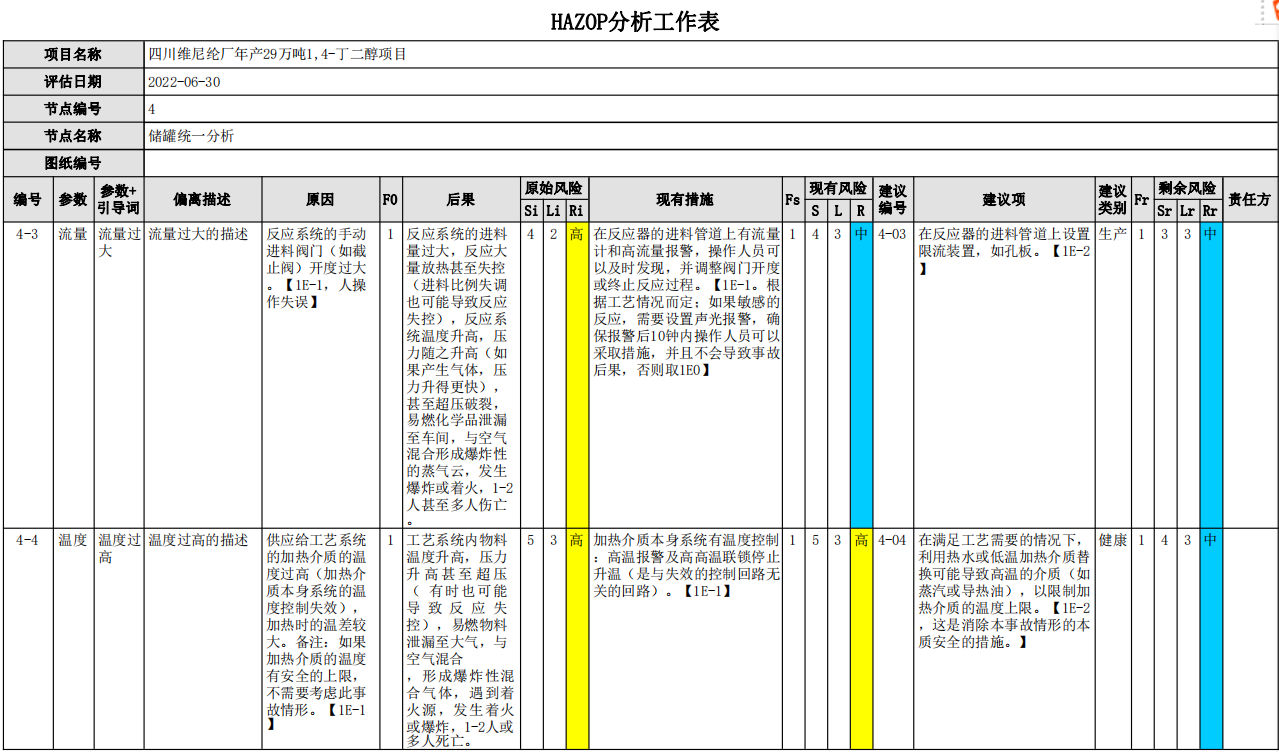Select row number cell 4-3
The image size is (1279, 752).
tap(27, 375)
